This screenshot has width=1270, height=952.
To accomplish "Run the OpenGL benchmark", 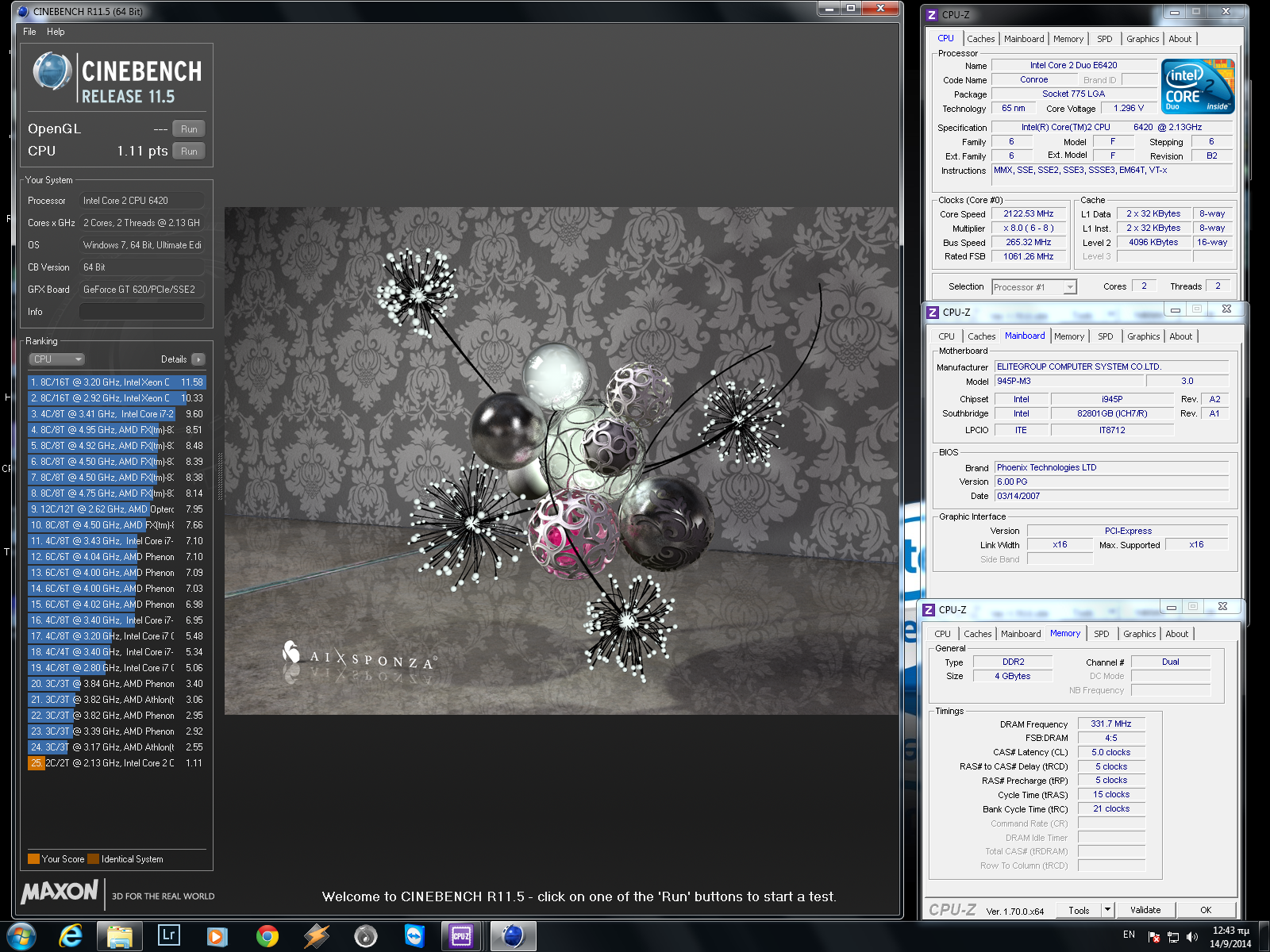I will pos(189,129).
